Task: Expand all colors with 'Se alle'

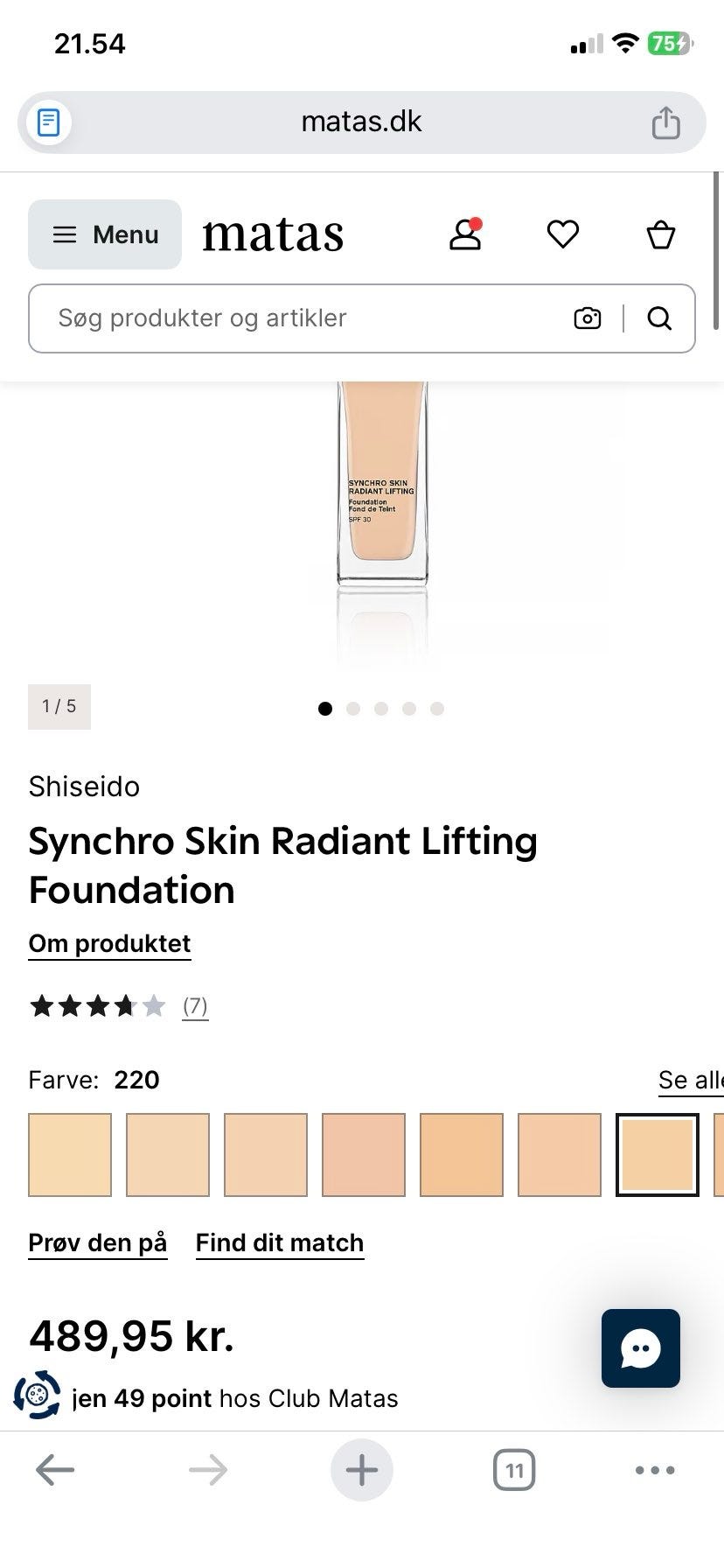Action: pos(691,1080)
